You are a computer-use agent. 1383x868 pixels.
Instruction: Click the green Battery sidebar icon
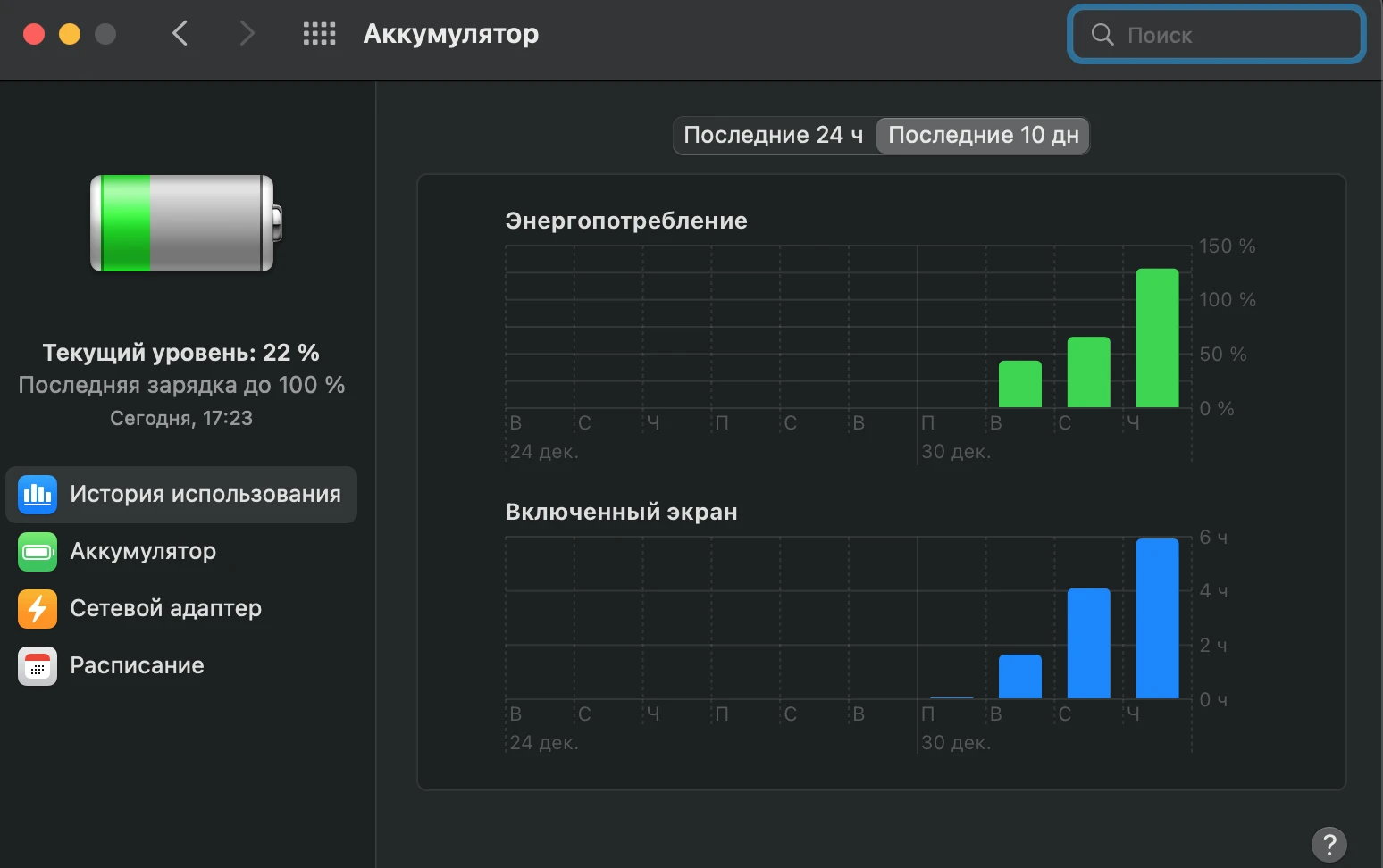click(x=38, y=552)
